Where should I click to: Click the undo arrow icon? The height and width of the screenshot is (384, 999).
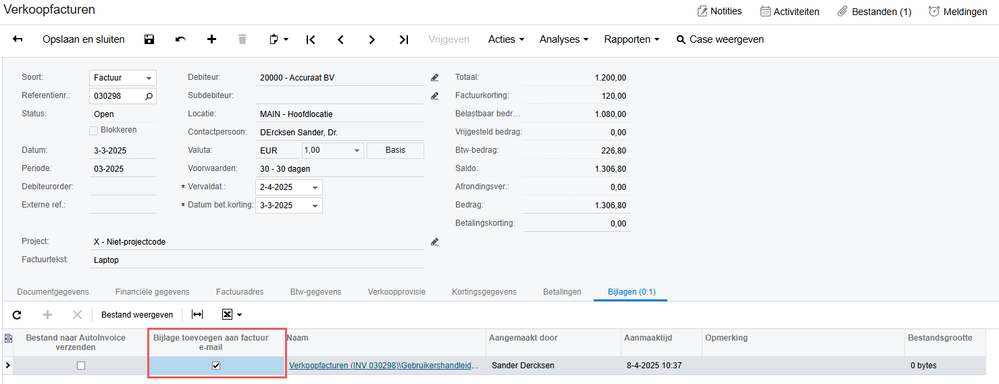181,39
